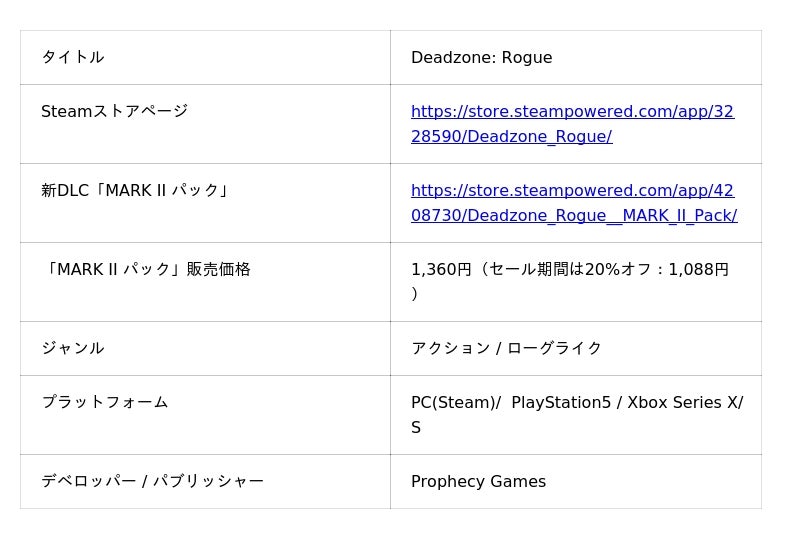Click the Deadzone: Rogue title text
The width and height of the screenshot is (800, 539).
point(481,58)
